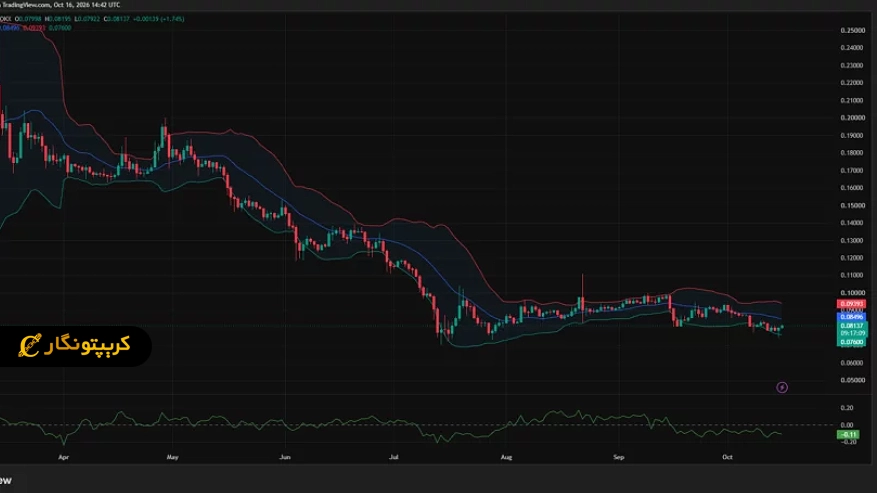Click the 0.06000 price axis label

(852, 363)
